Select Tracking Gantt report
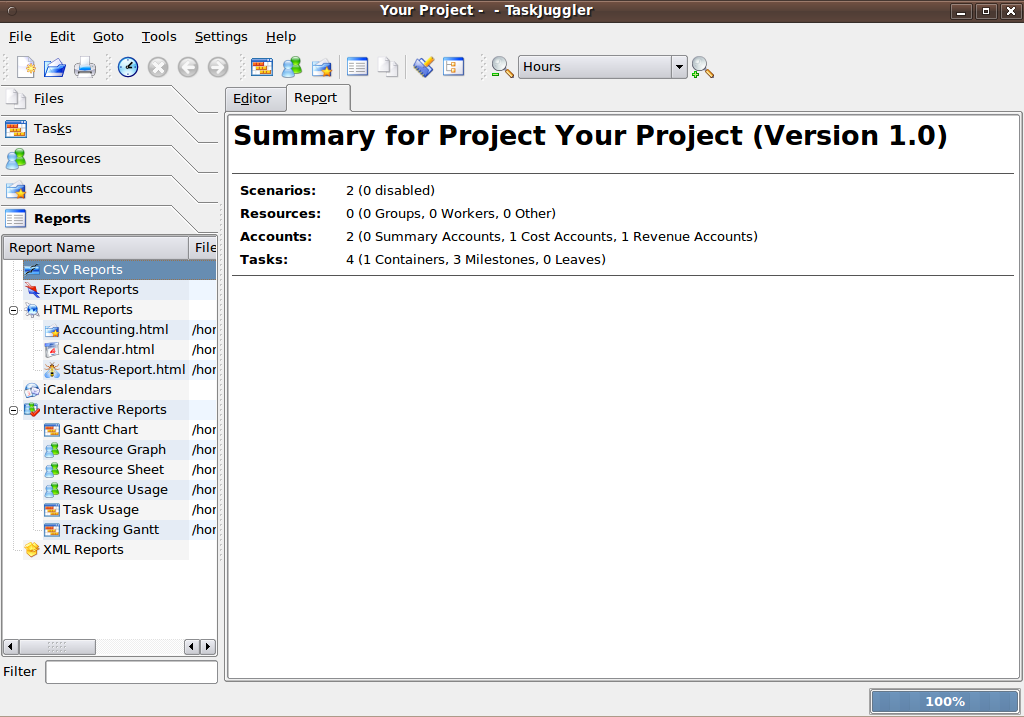This screenshot has width=1024, height=717. (110, 530)
